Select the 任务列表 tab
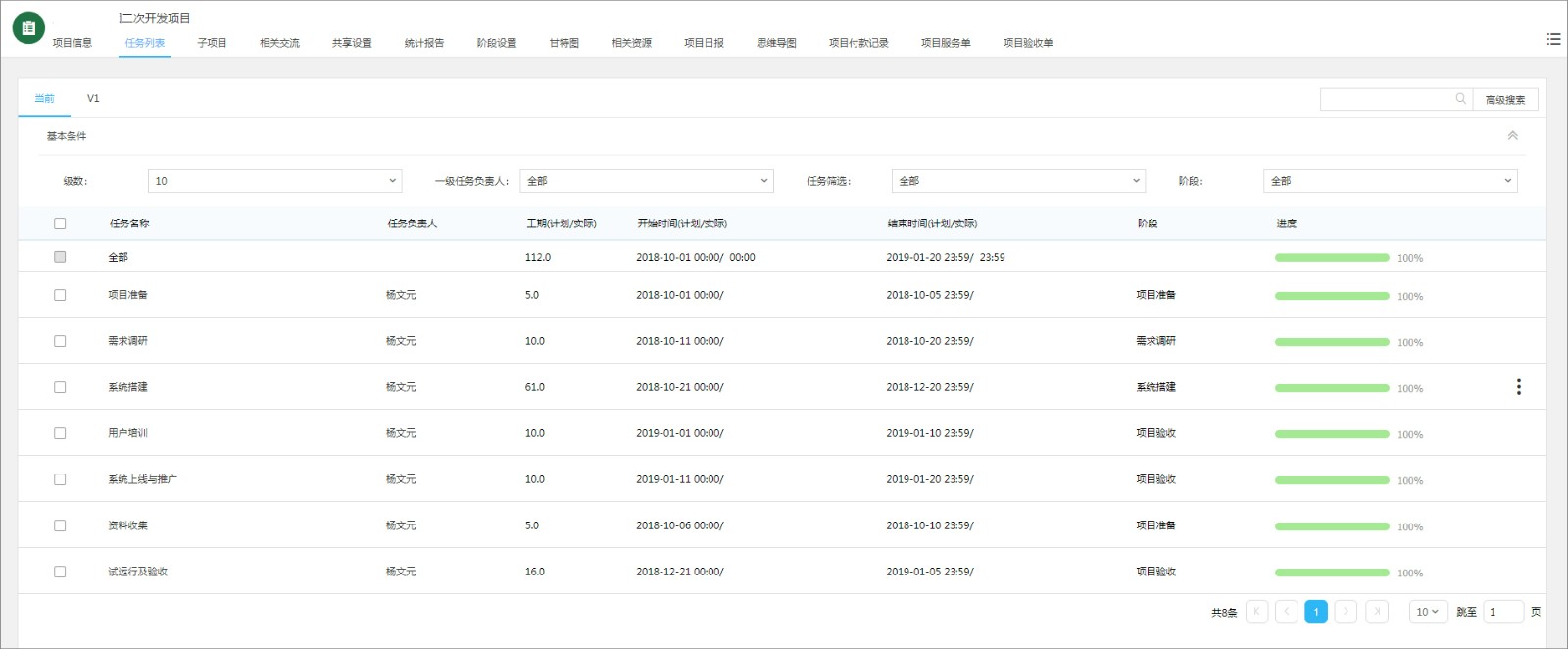This screenshot has height=649, width=1568. coord(145,43)
